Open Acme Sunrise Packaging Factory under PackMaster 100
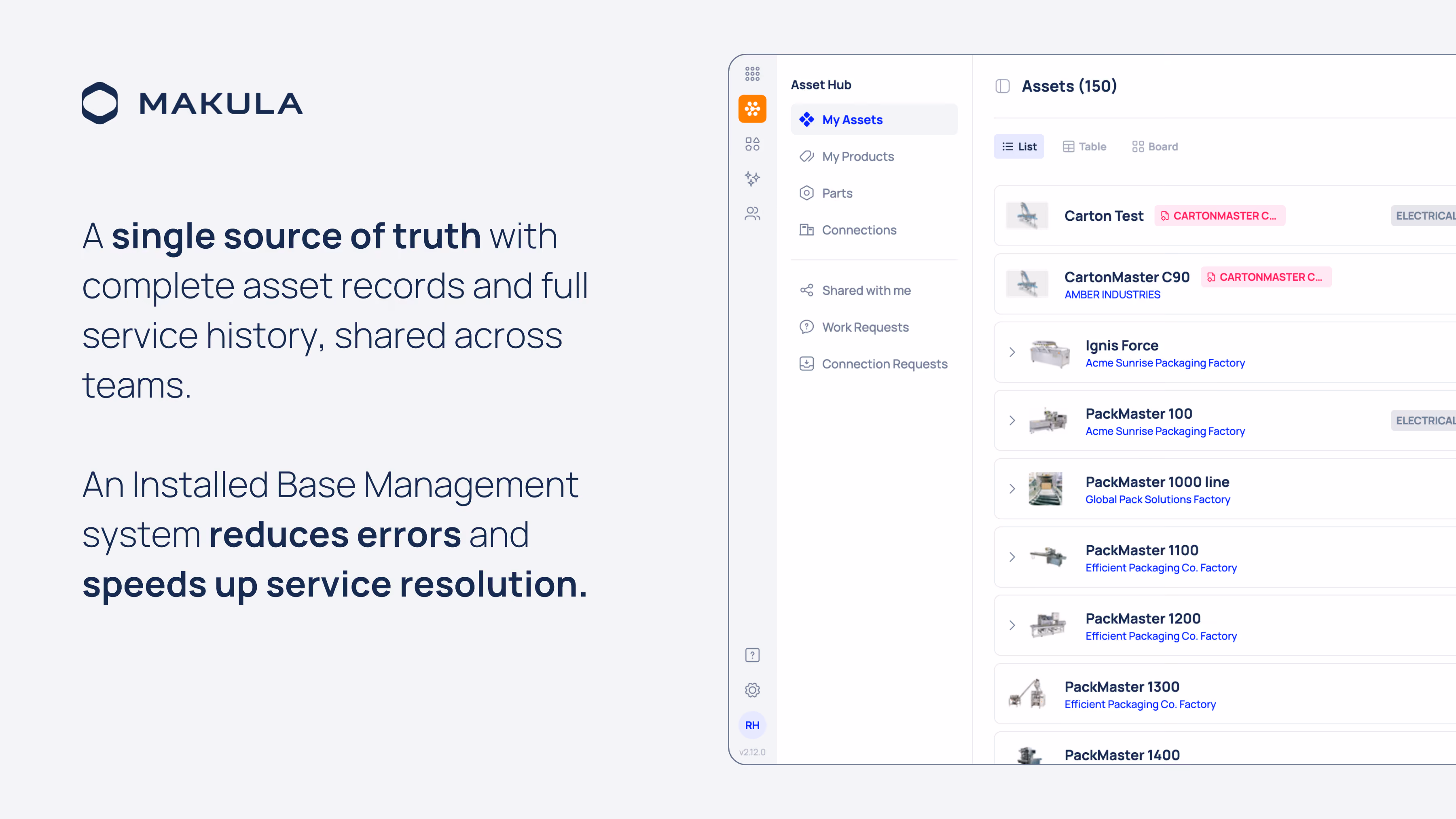 pyautogui.click(x=1166, y=431)
